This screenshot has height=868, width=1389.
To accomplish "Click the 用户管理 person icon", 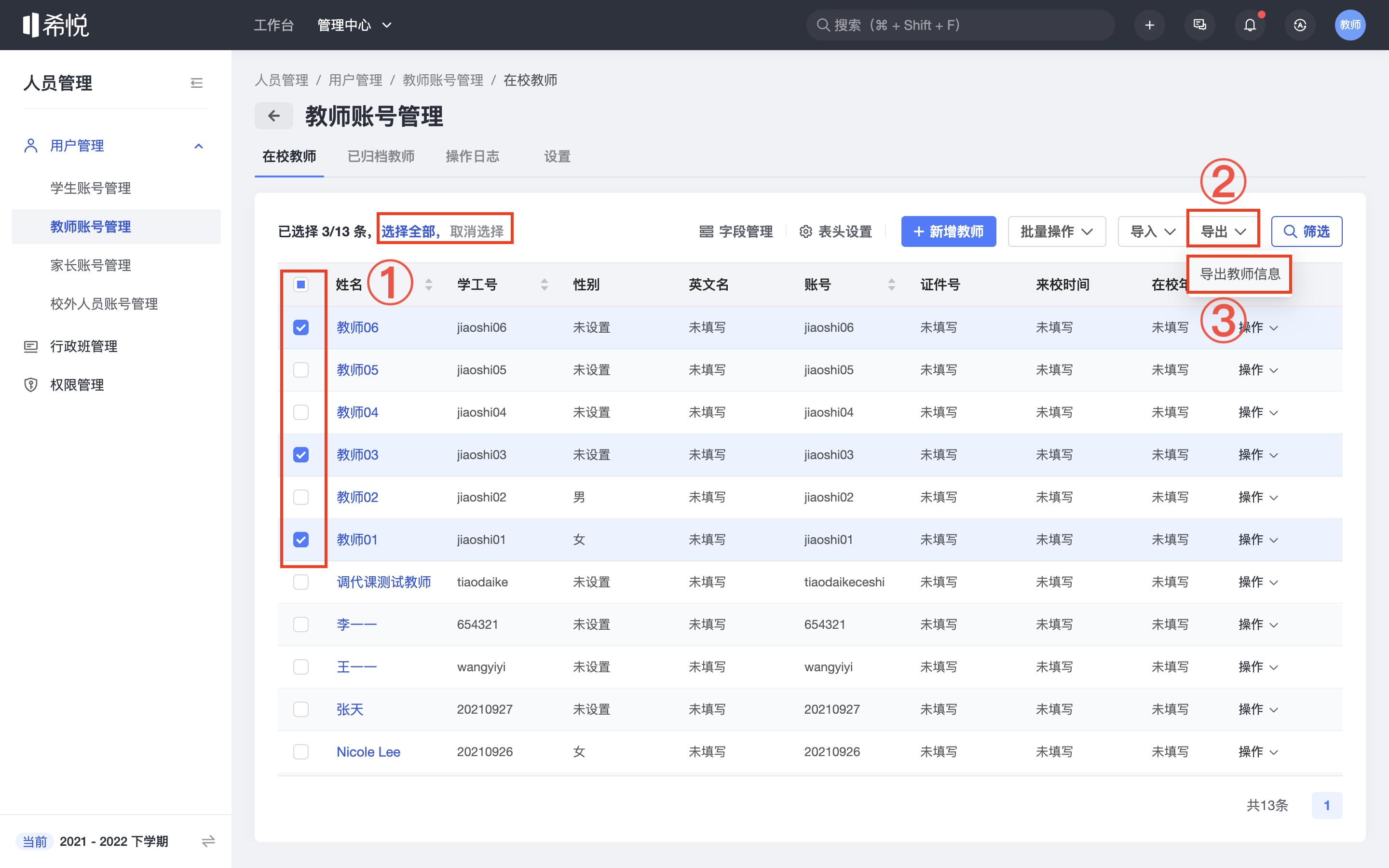I will pos(31,146).
